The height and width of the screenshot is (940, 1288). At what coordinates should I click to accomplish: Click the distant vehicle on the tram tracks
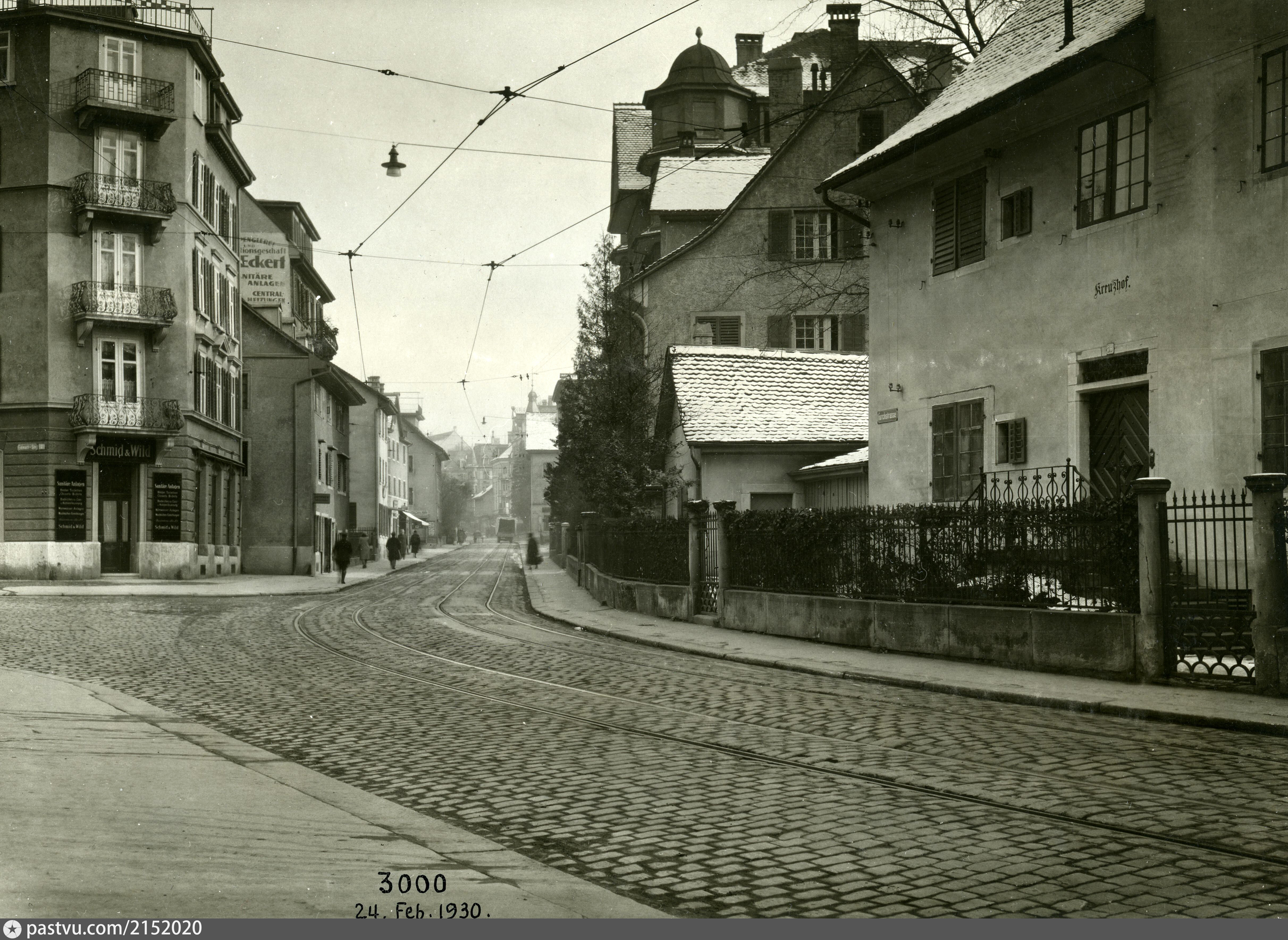pos(506,529)
